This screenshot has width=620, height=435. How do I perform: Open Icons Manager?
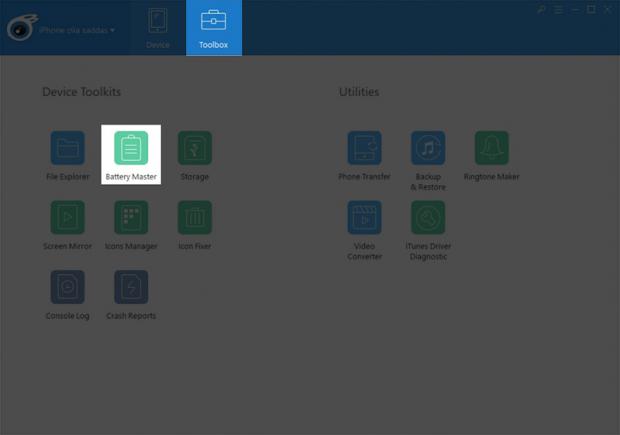coord(131,217)
